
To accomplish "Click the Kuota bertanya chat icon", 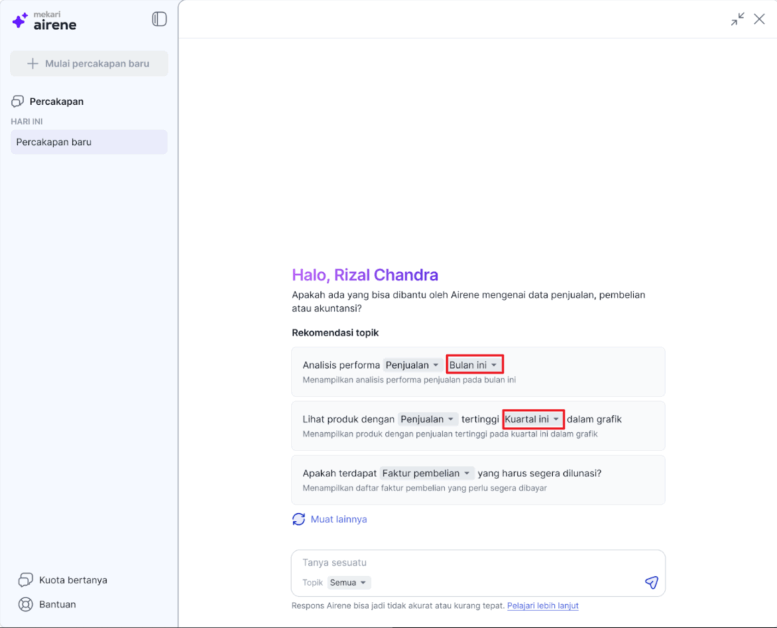I will click(x=25, y=579).
